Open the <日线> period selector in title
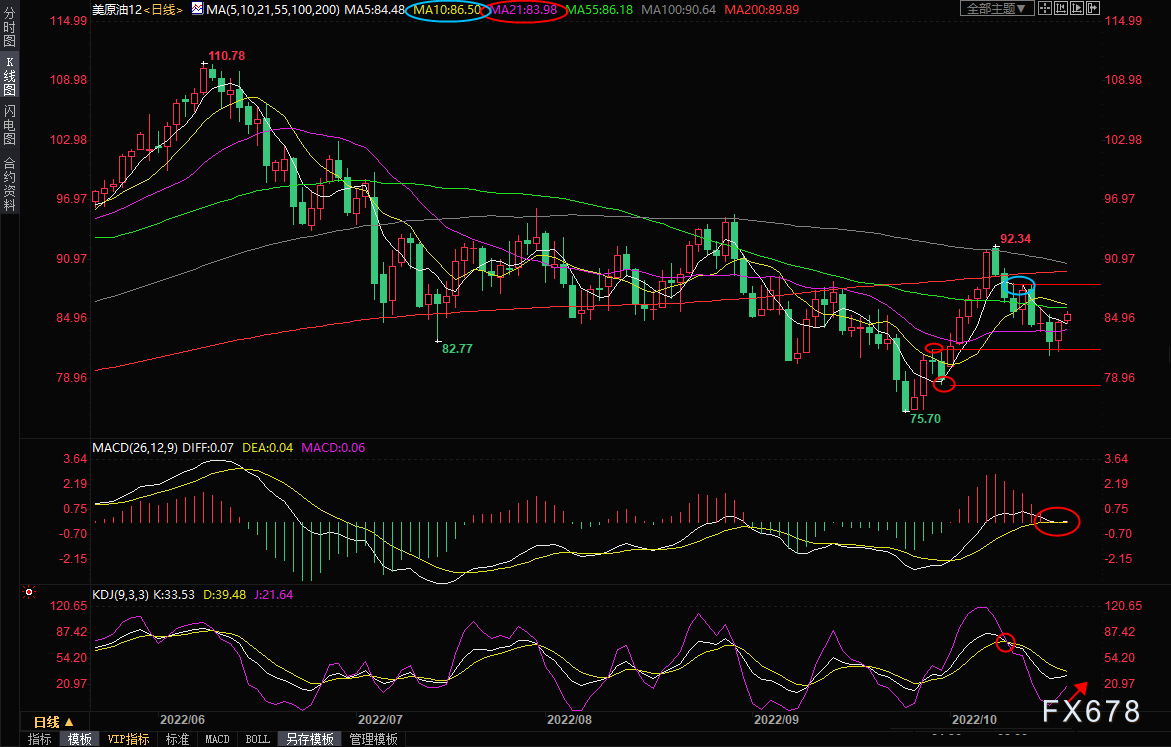 [x=163, y=10]
